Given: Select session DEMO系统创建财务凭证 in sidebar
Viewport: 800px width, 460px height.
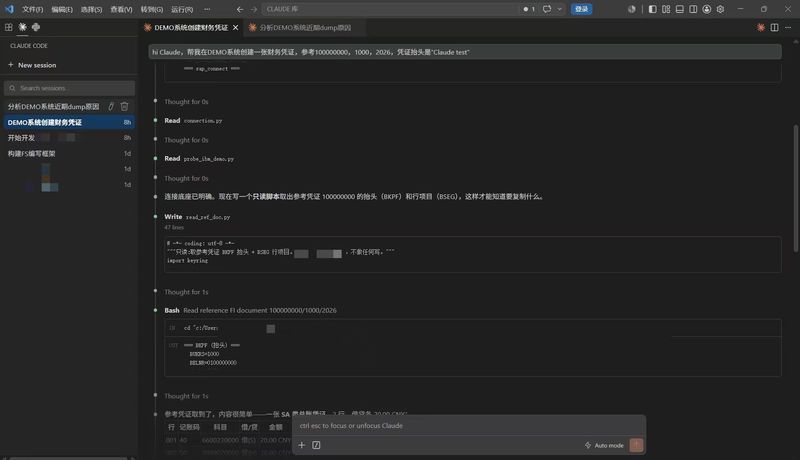Looking at the screenshot, I should 69,122.
